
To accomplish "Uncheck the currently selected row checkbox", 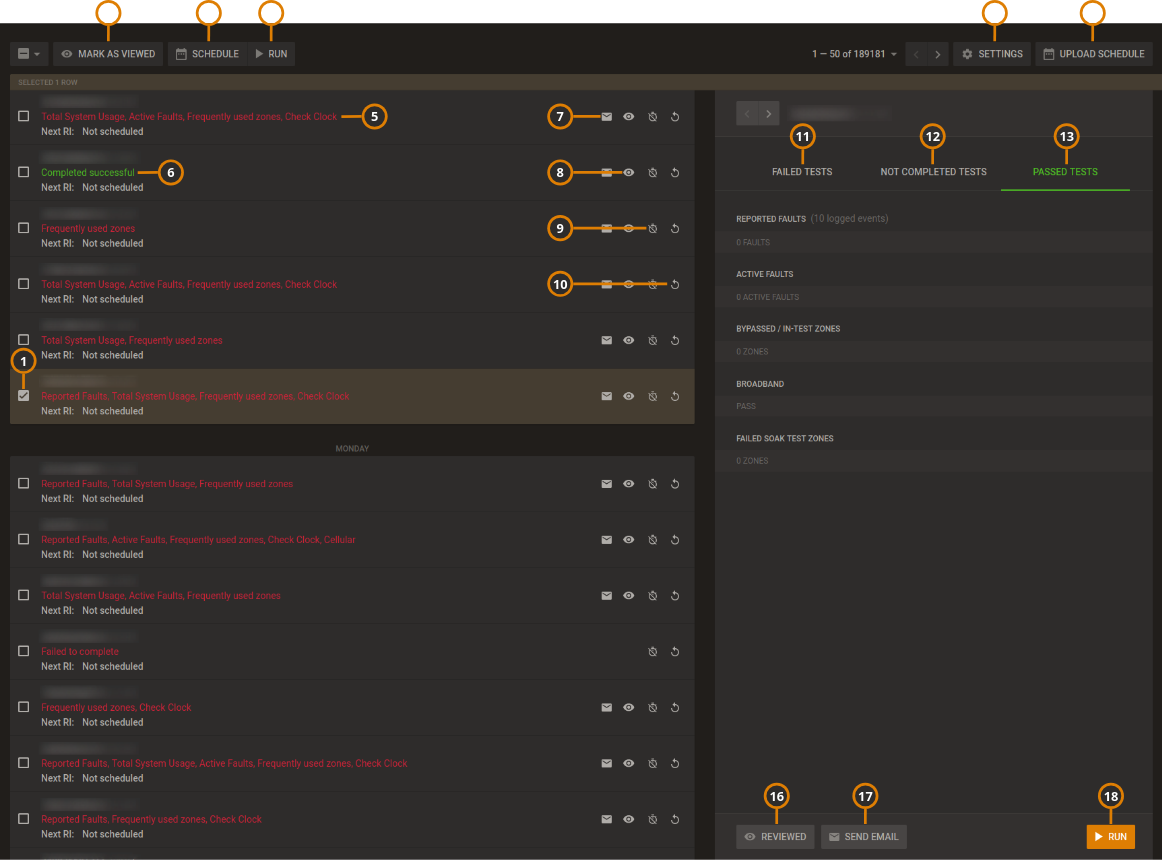I will (23, 395).
